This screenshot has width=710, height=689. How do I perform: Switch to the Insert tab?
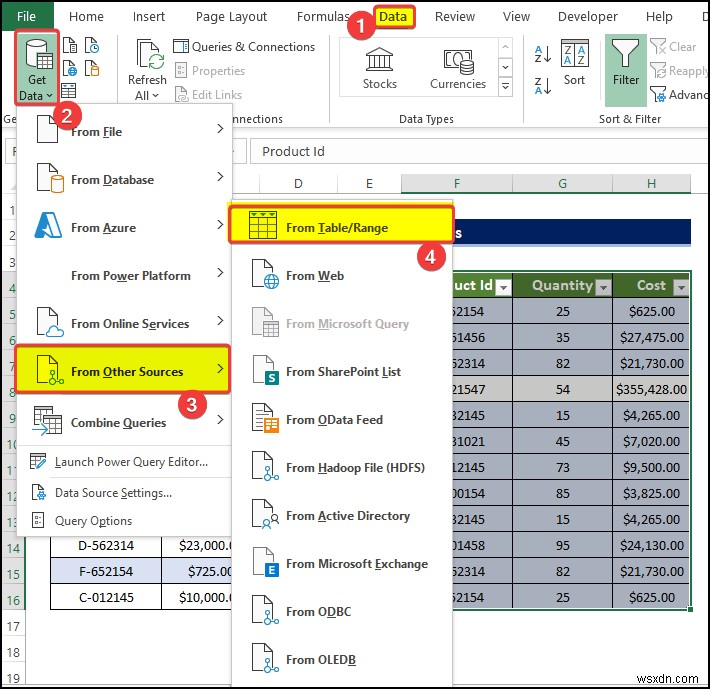149,17
